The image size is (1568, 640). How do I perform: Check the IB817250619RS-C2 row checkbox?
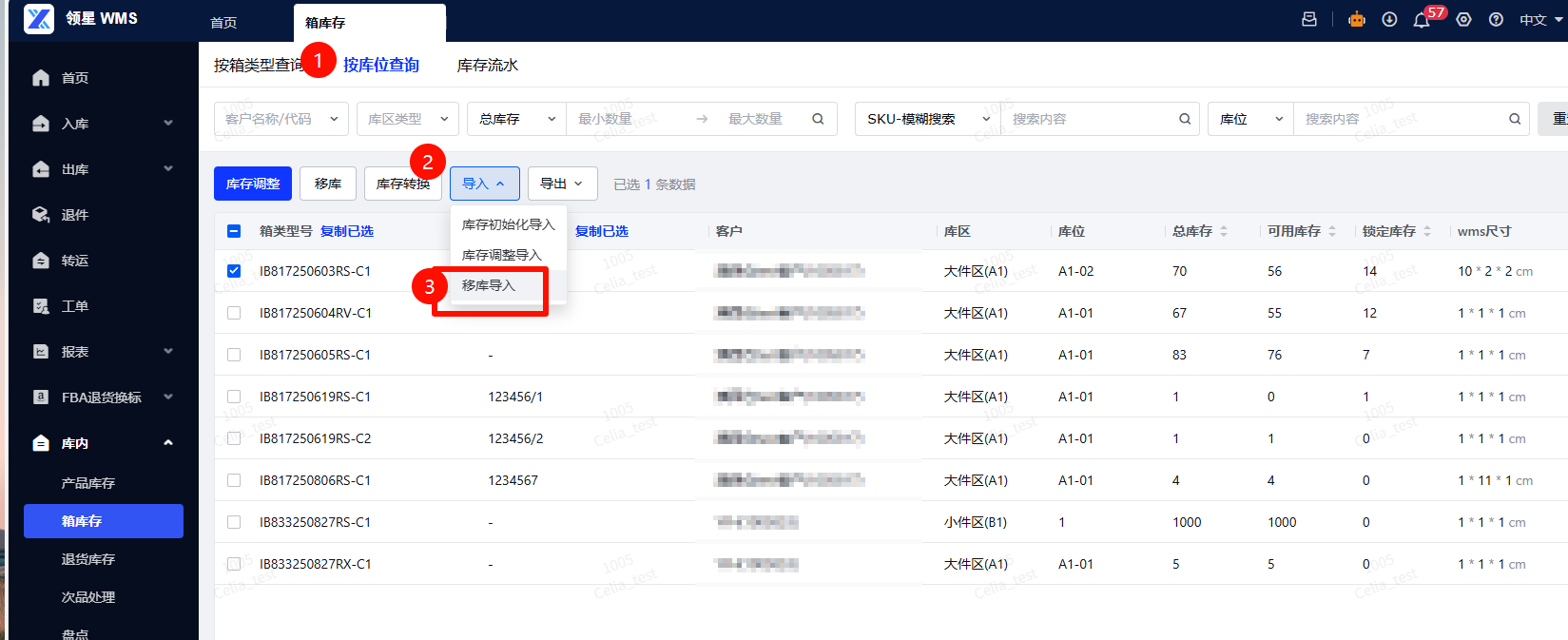coord(234,438)
